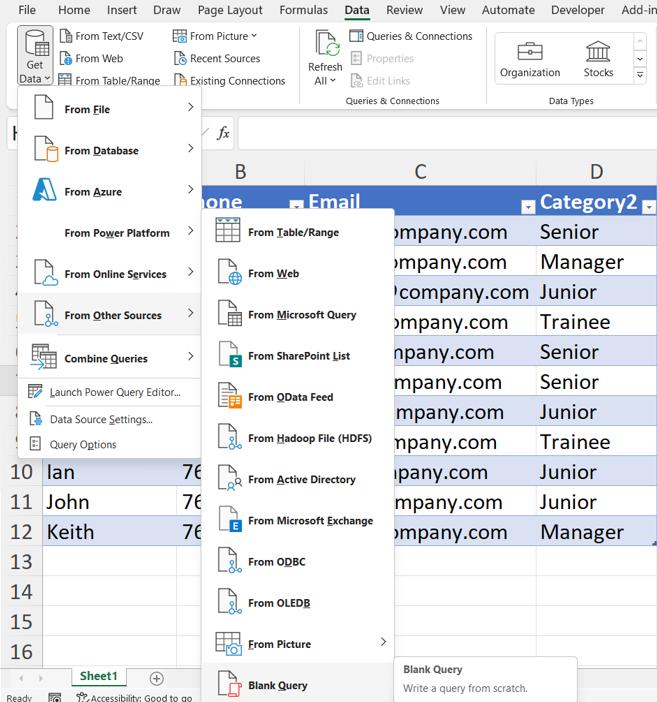
Task: Choose From Web in the submenu
Action: (x=297, y=273)
